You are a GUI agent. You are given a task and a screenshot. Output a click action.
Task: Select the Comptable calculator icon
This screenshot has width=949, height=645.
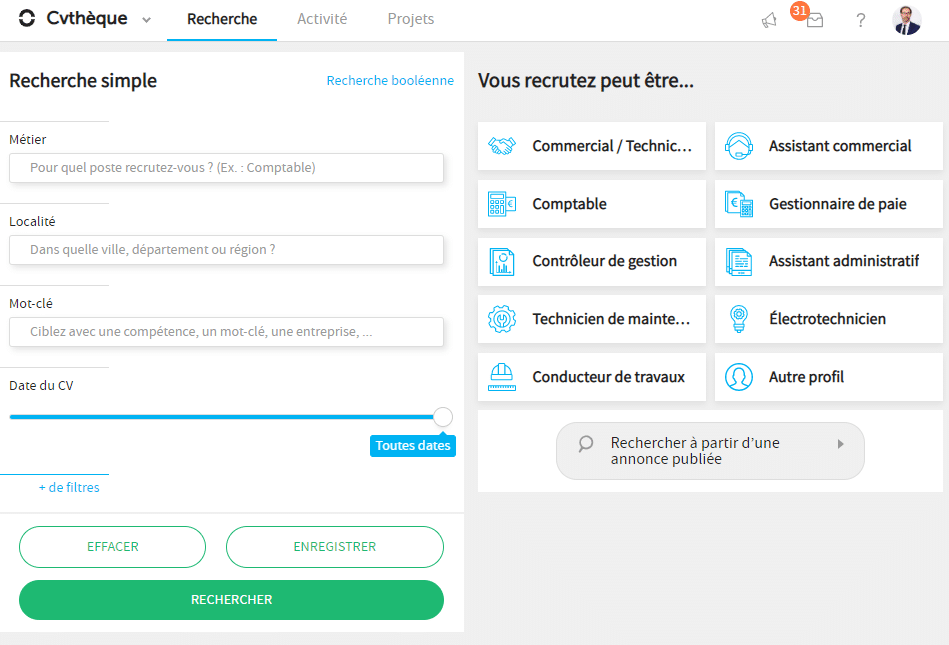tap(501, 204)
